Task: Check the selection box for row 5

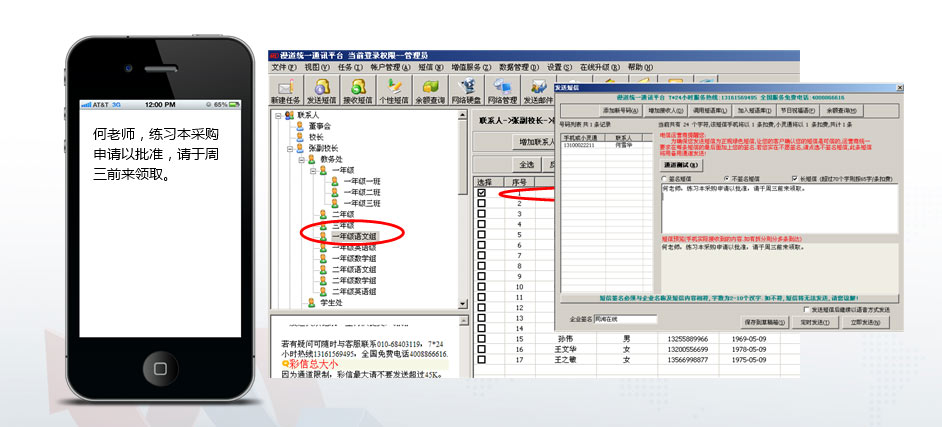Action: (x=482, y=236)
